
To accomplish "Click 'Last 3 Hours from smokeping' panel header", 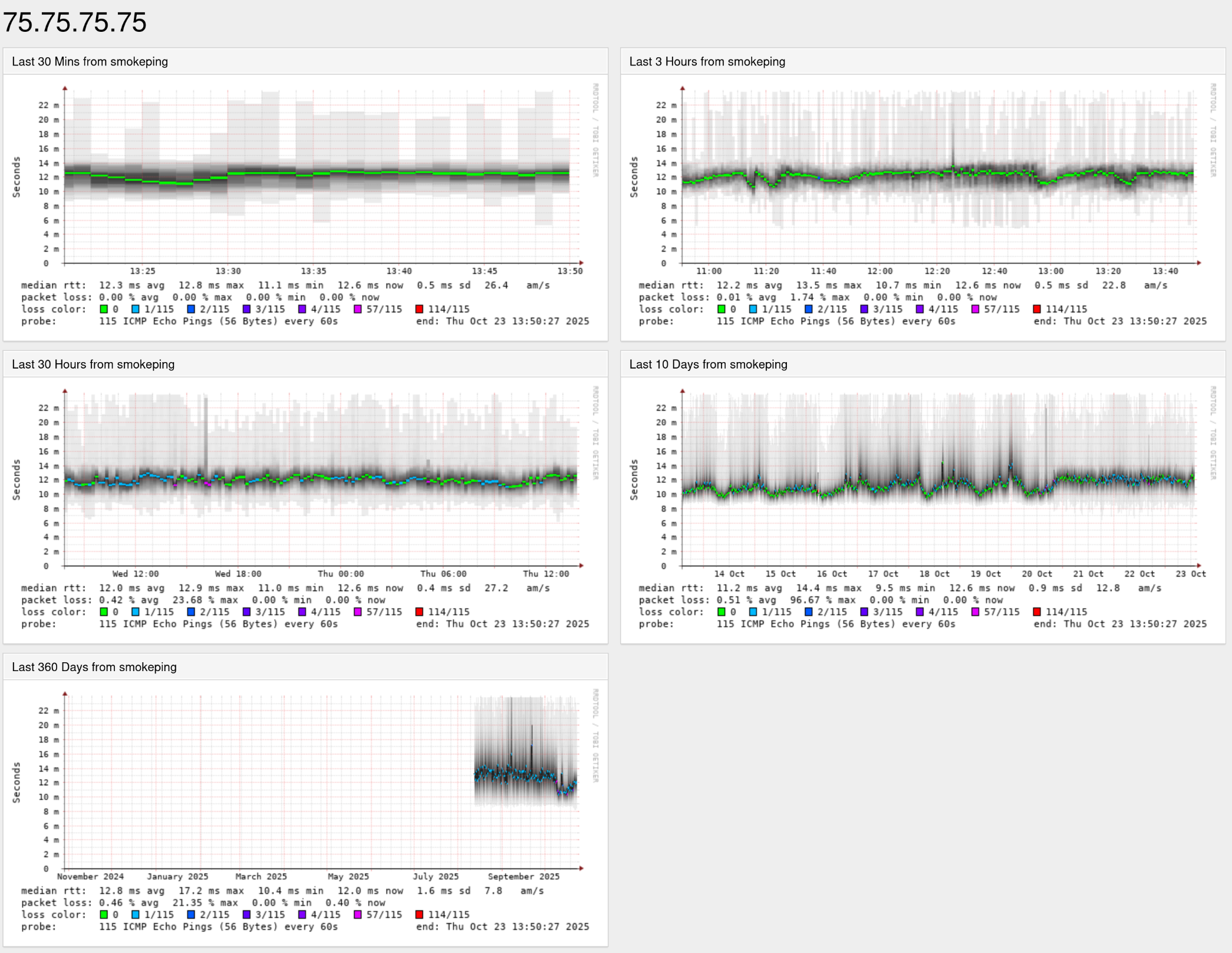I will point(707,62).
